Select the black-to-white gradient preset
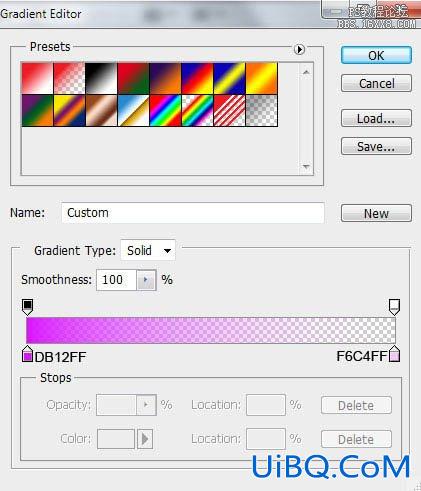 101,78
